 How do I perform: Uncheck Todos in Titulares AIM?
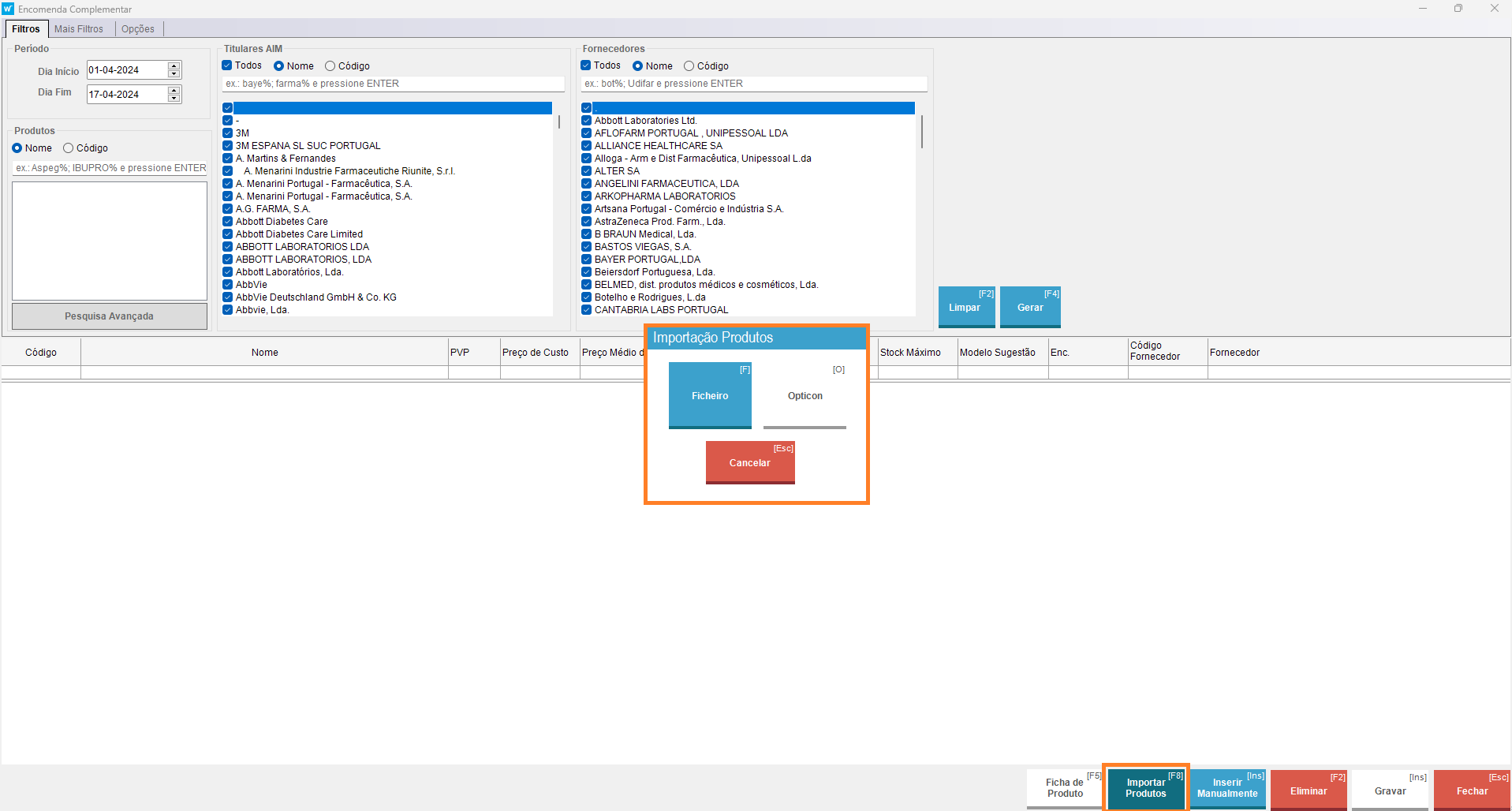(x=227, y=65)
